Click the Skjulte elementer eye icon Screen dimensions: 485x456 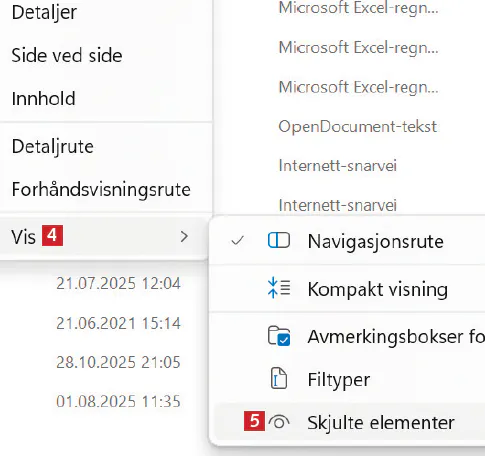[279, 422]
